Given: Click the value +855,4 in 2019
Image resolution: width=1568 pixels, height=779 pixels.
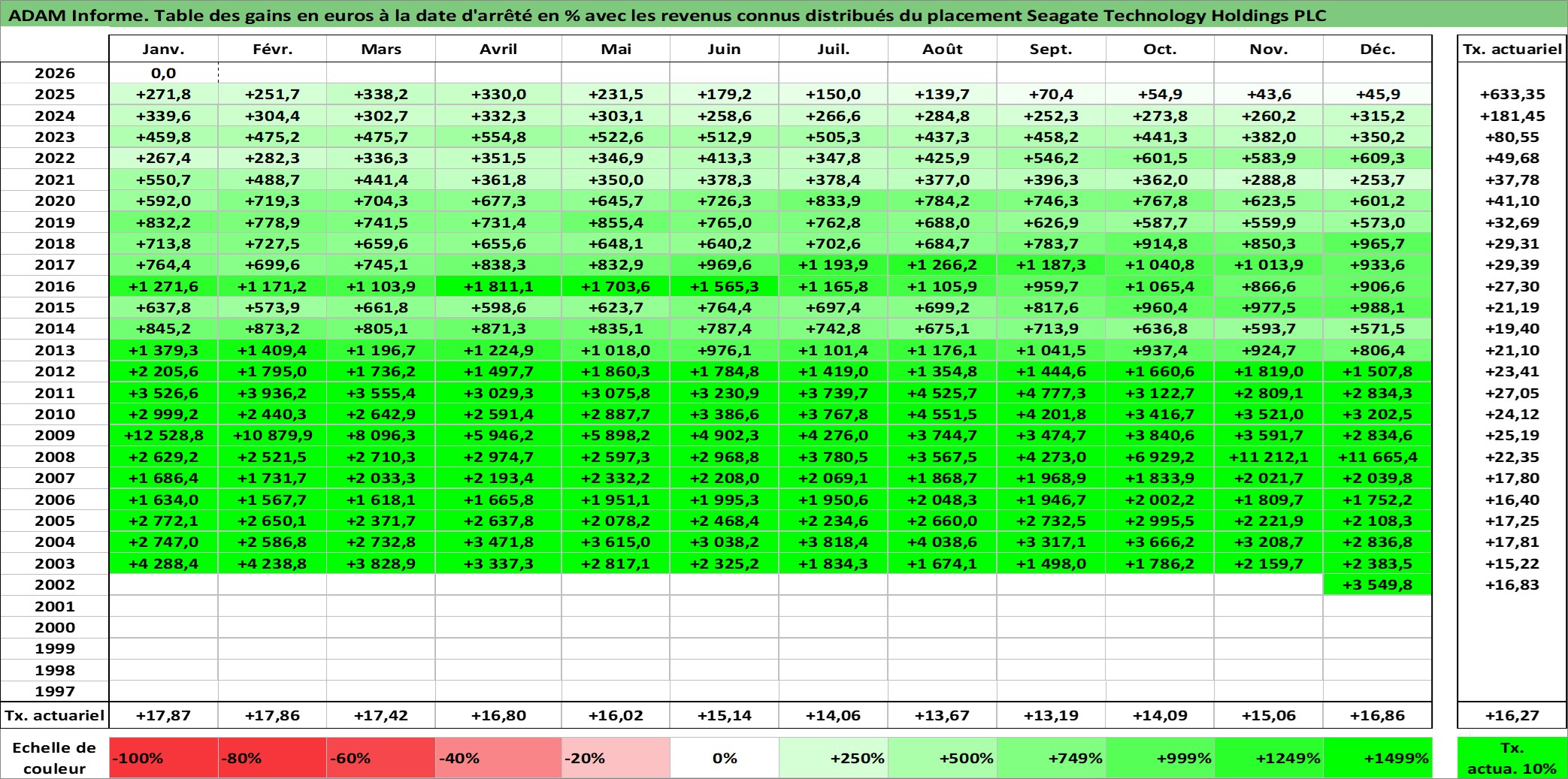Looking at the screenshot, I should click(616, 222).
